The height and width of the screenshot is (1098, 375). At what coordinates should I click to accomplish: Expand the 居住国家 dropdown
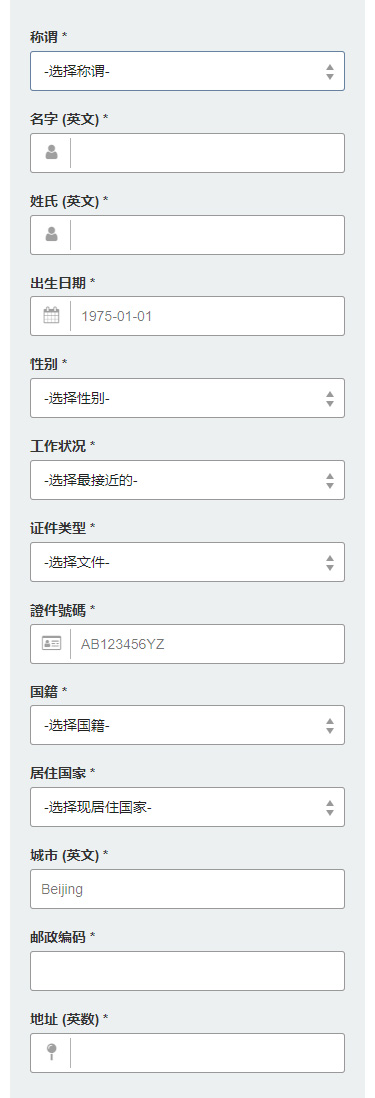point(188,807)
